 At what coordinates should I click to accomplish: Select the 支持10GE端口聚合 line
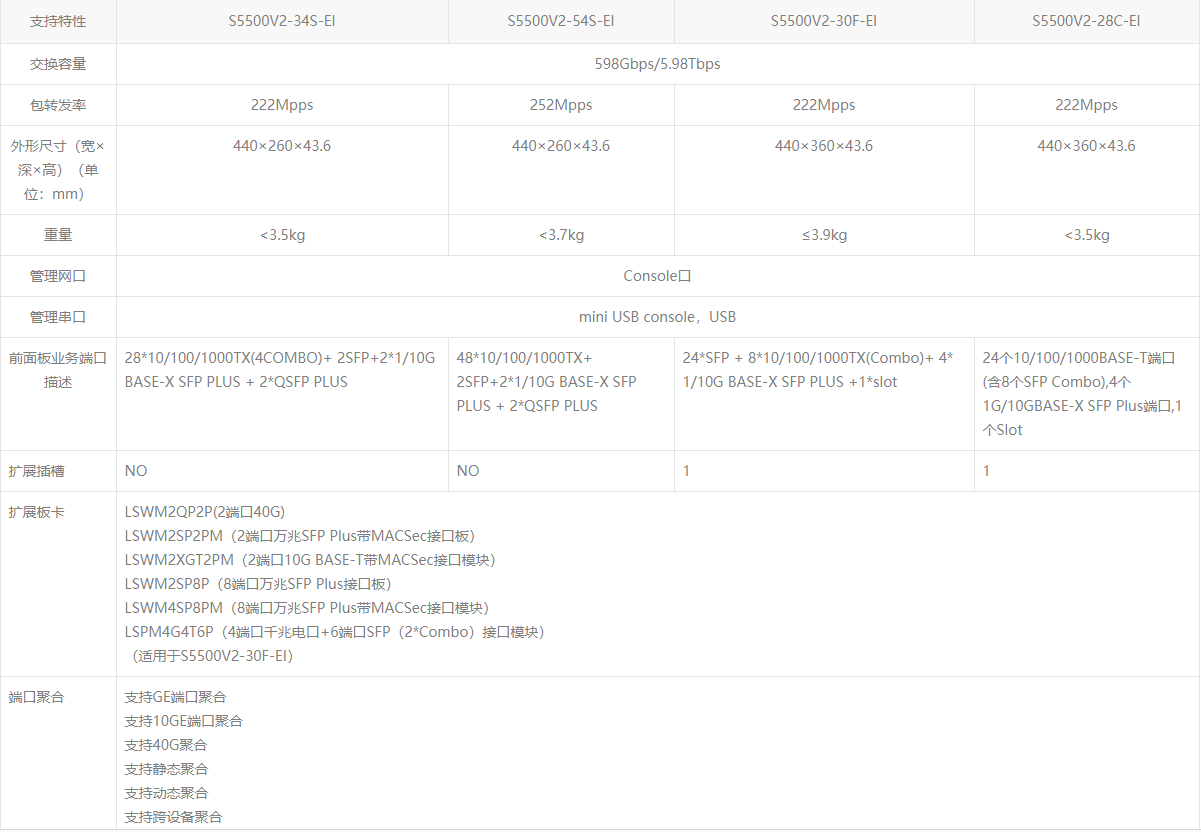184,721
